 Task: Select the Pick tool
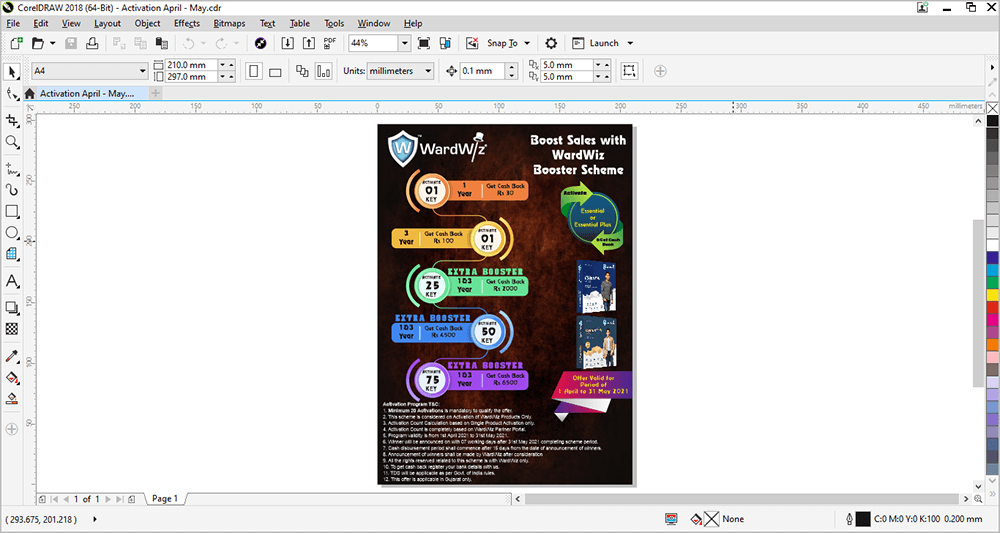click(x=11, y=71)
